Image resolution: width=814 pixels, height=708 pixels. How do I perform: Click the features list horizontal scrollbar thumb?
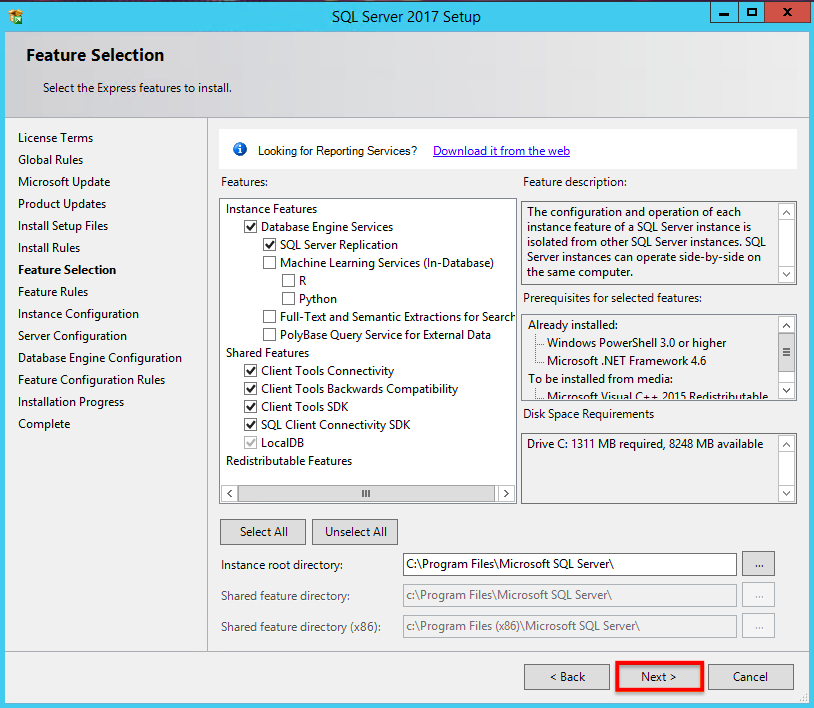366,494
